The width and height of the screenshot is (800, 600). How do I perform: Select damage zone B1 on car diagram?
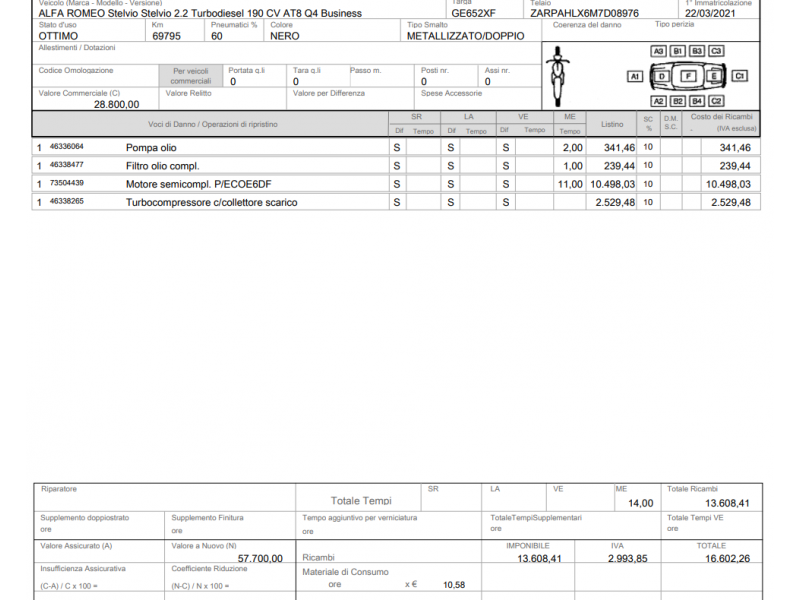coord(678,51)
